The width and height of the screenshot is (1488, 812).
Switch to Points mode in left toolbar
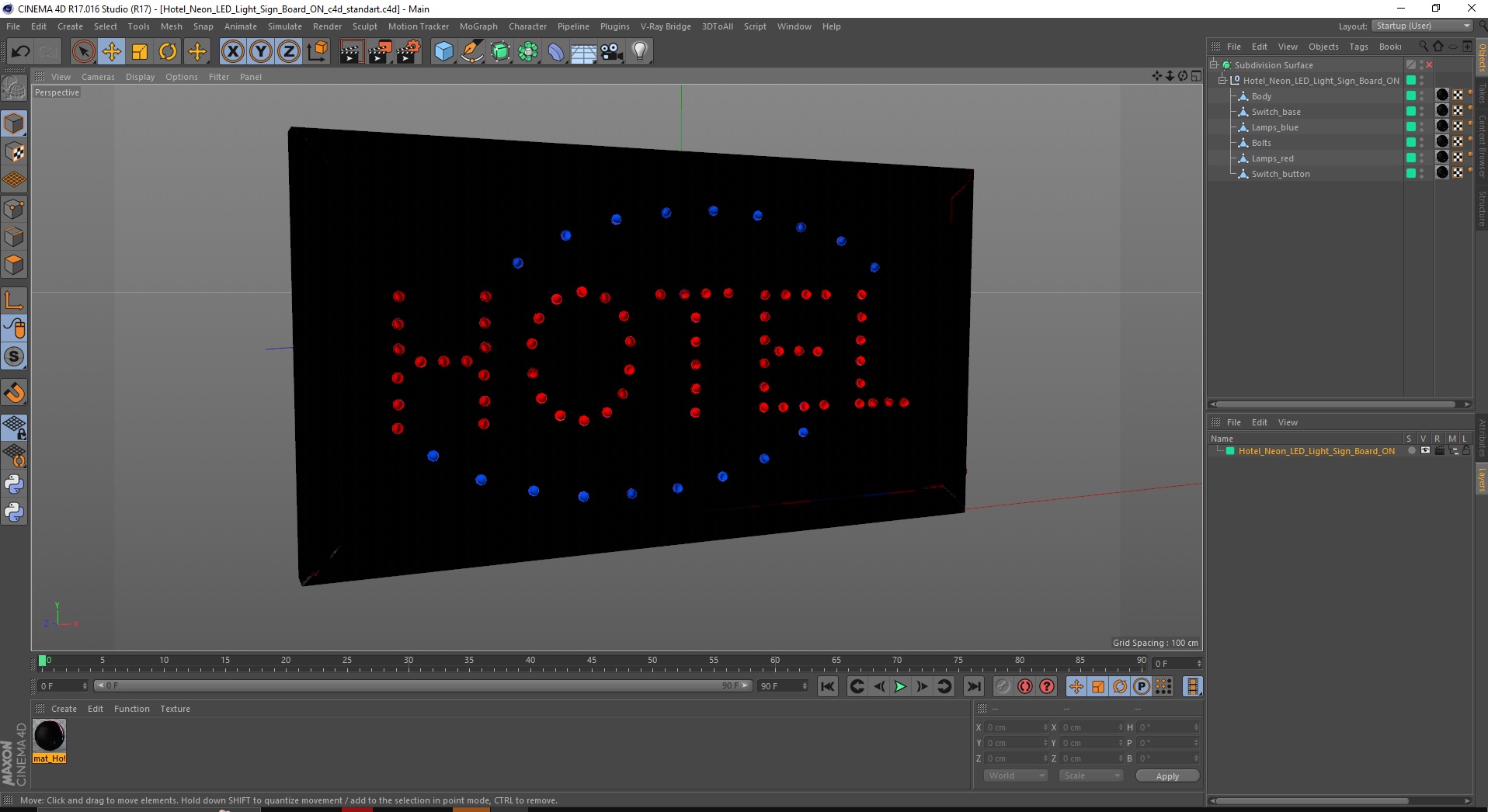coord(14,209)
